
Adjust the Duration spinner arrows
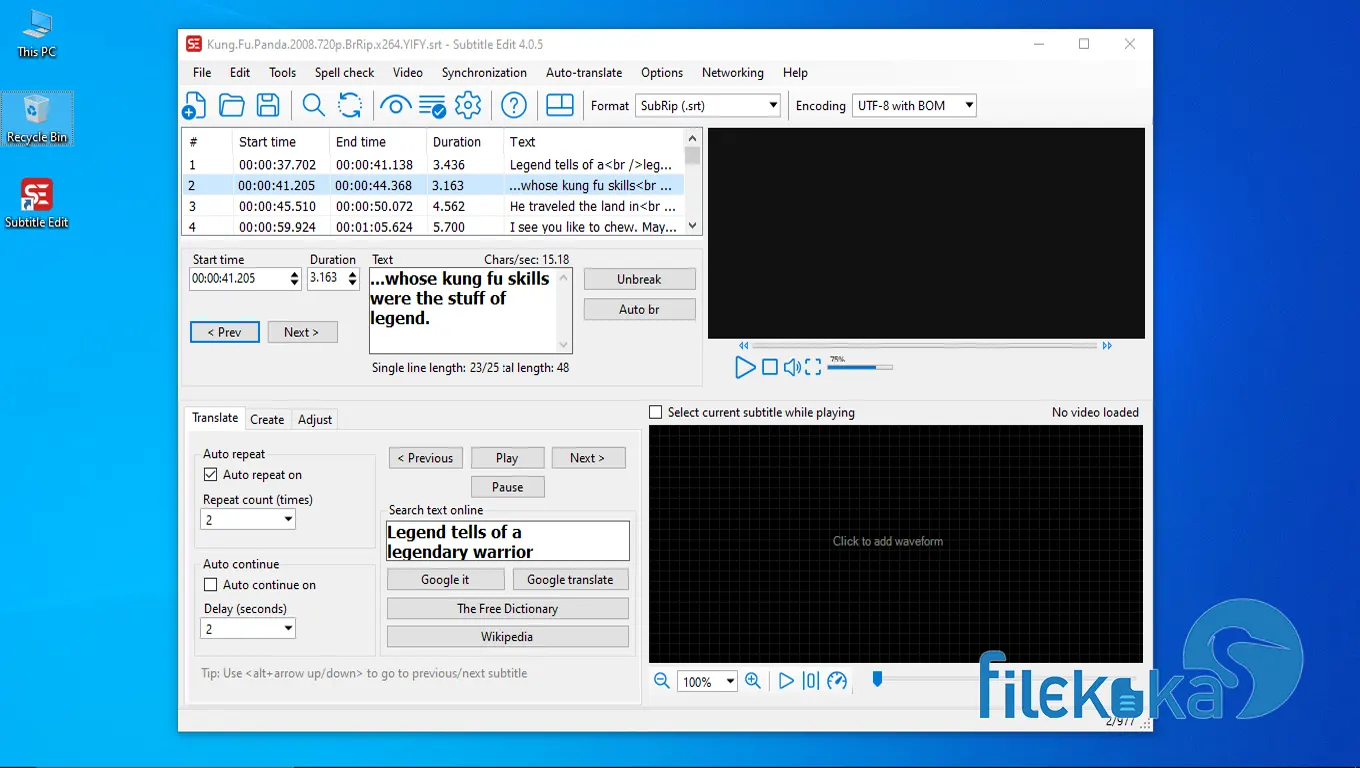(353, 279)
